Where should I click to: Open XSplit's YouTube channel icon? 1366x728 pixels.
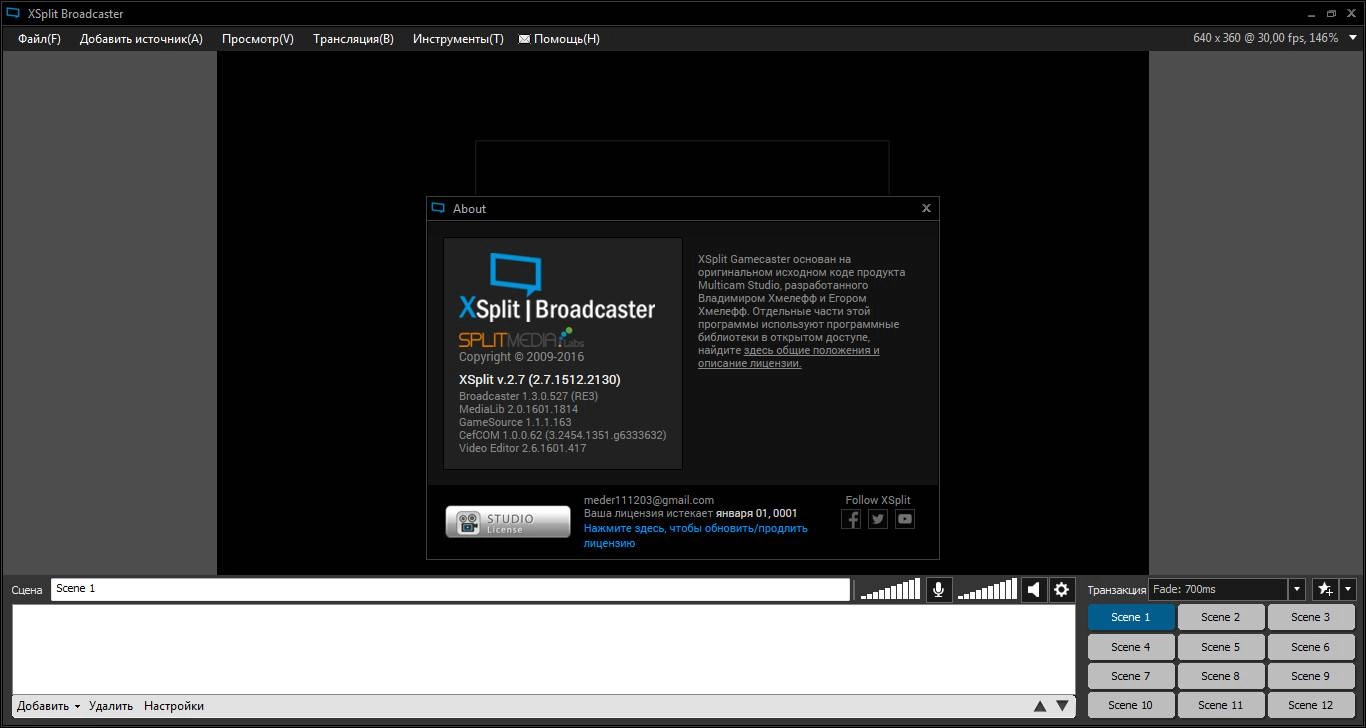tap(905, 519)
